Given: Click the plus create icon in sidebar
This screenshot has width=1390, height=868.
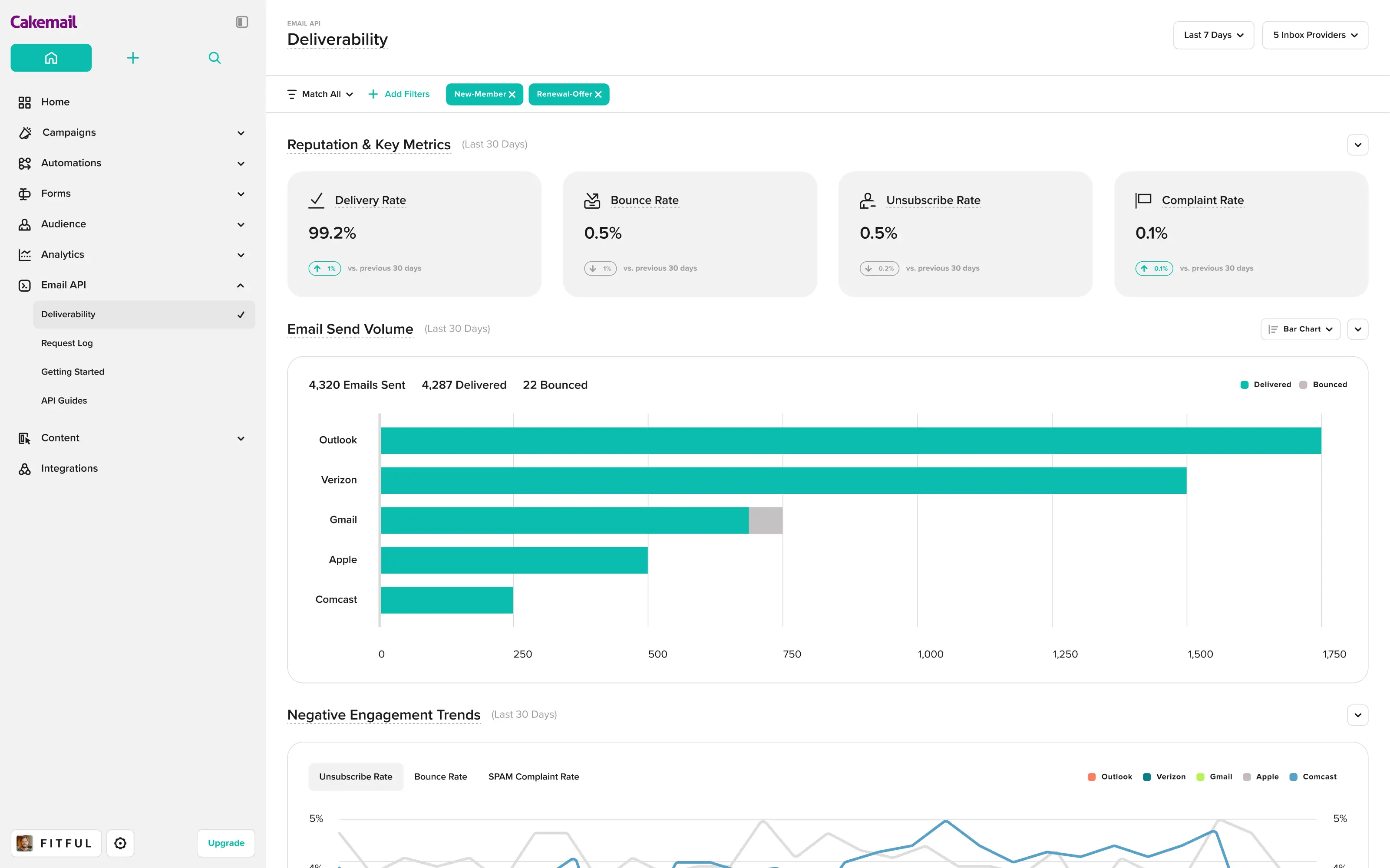Looking at the screenshot, I should click(133, 58).
